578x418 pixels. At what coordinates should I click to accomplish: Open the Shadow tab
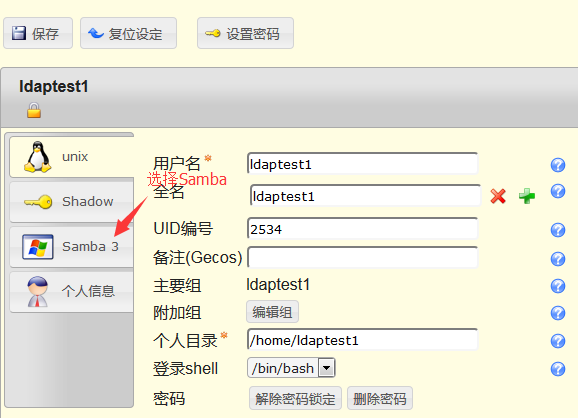tap(72, 202)
